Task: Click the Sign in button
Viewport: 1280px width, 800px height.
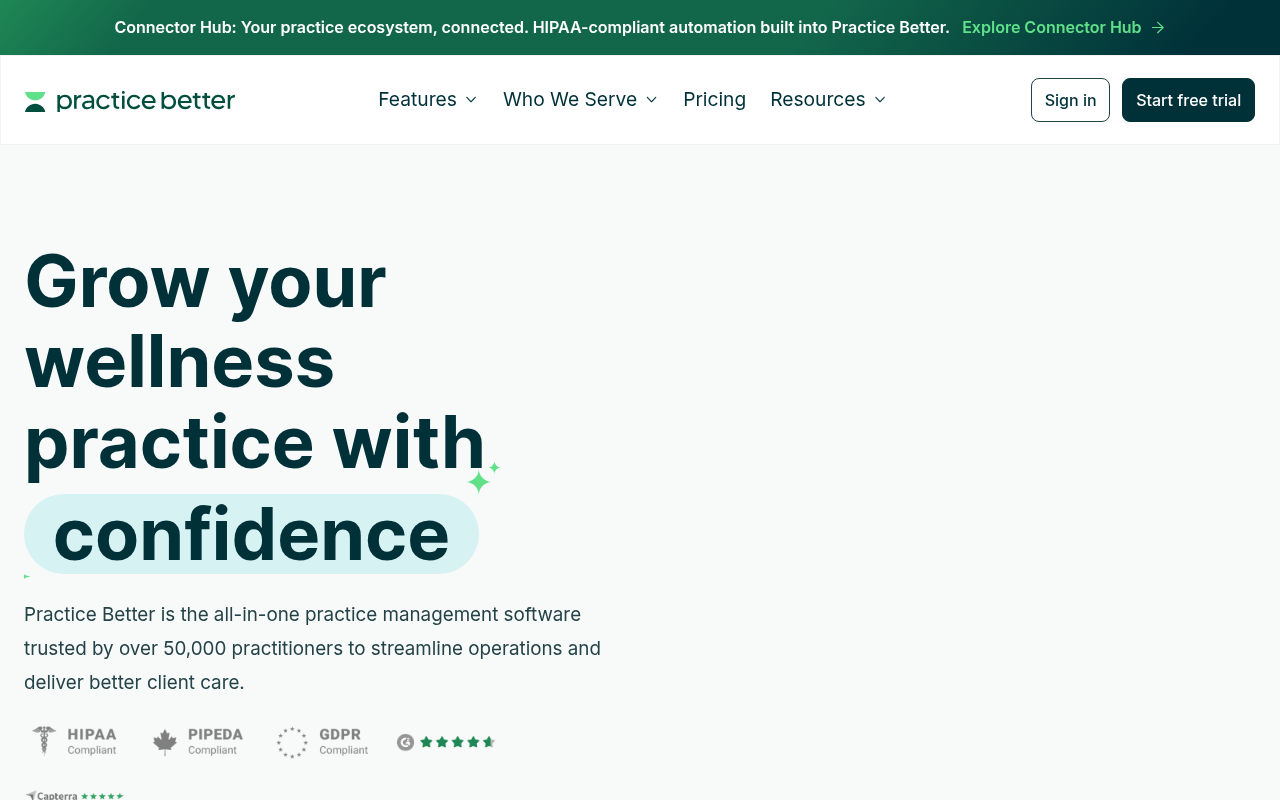Action: pos(1070,100)
